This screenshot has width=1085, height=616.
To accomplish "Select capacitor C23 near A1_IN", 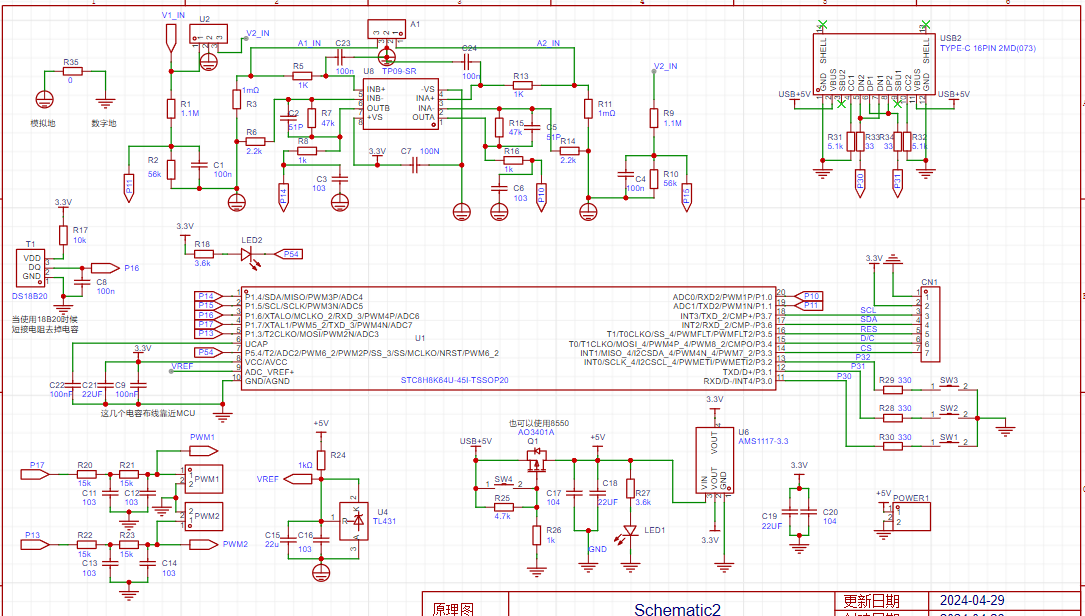I will click(340, 56).
